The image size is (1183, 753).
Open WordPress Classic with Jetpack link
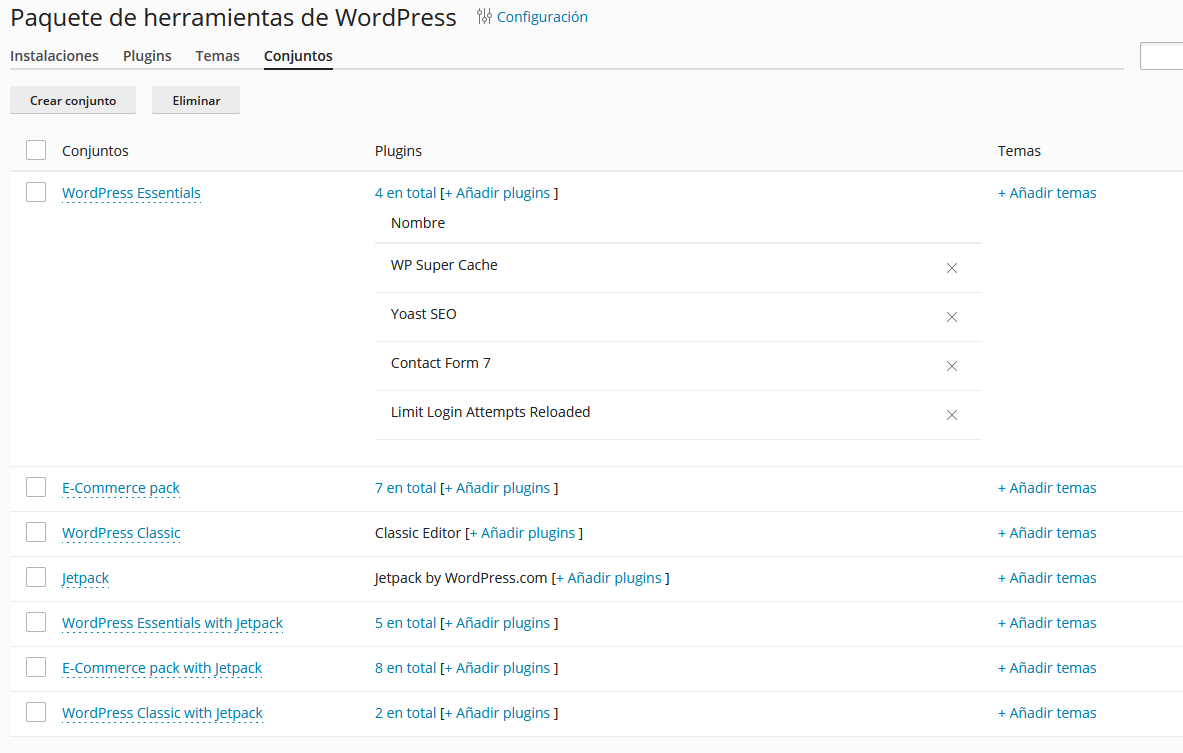click(162, 713)
